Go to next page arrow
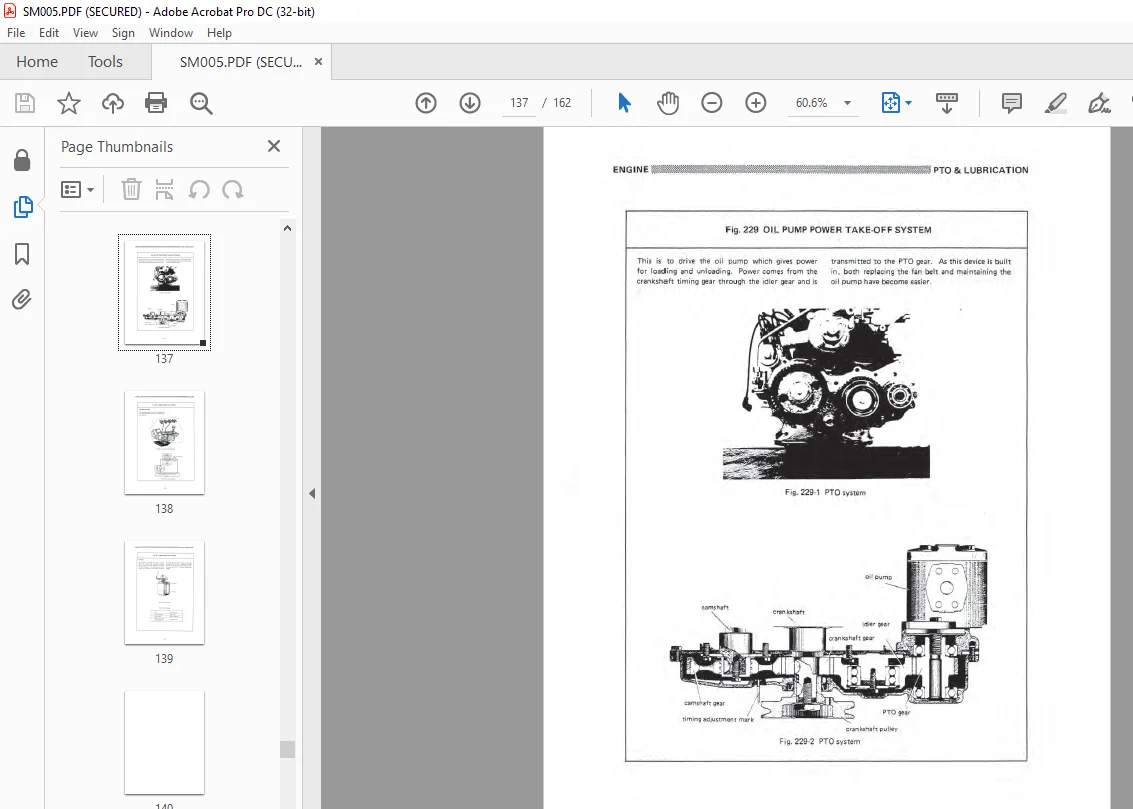This screenshot has height=809, width=1133. [470, 103]
